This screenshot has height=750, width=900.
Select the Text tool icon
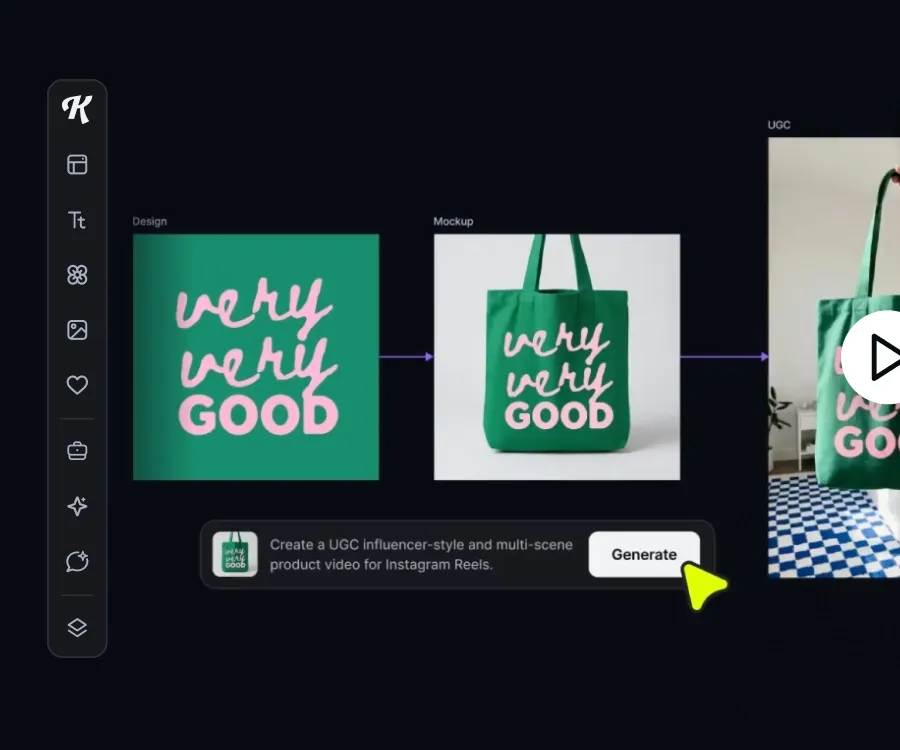[x=77, y=220]
